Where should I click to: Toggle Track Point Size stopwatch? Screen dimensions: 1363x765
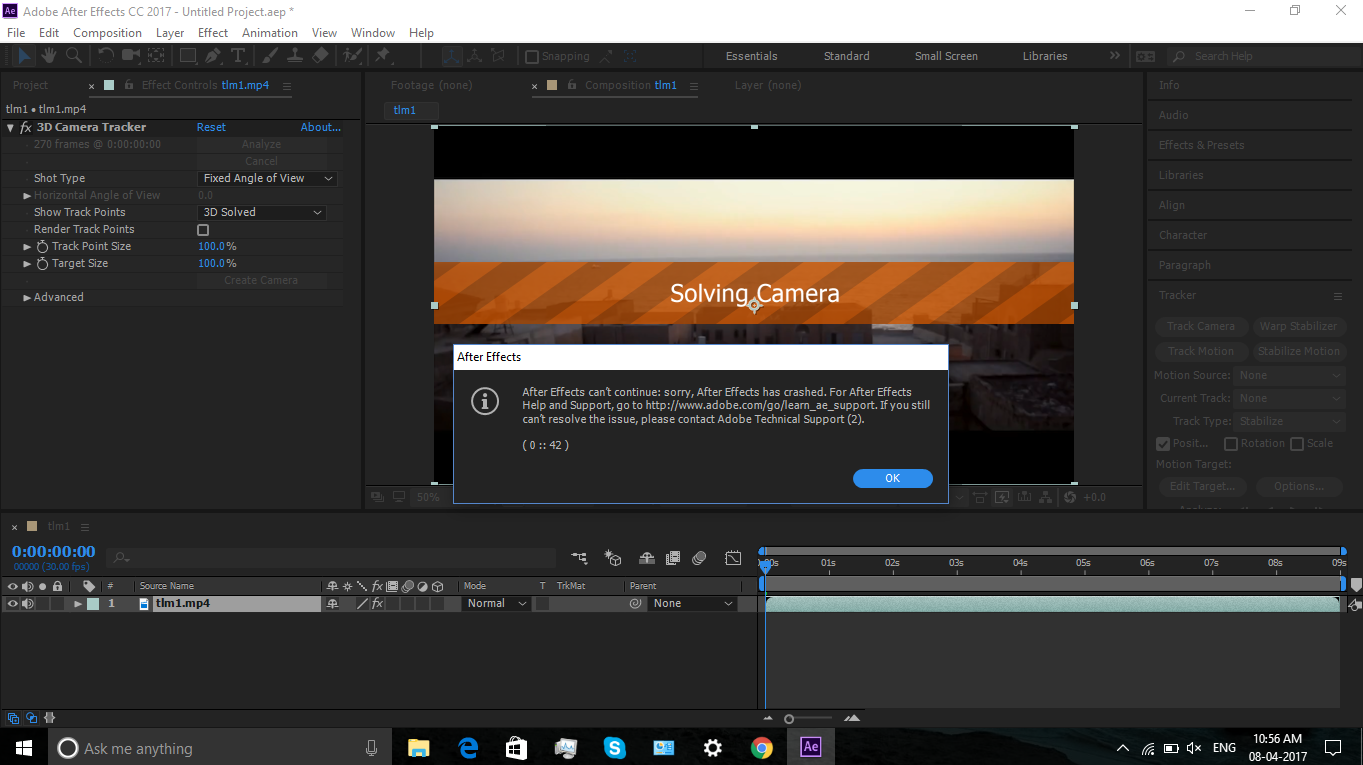click(42, 246)
